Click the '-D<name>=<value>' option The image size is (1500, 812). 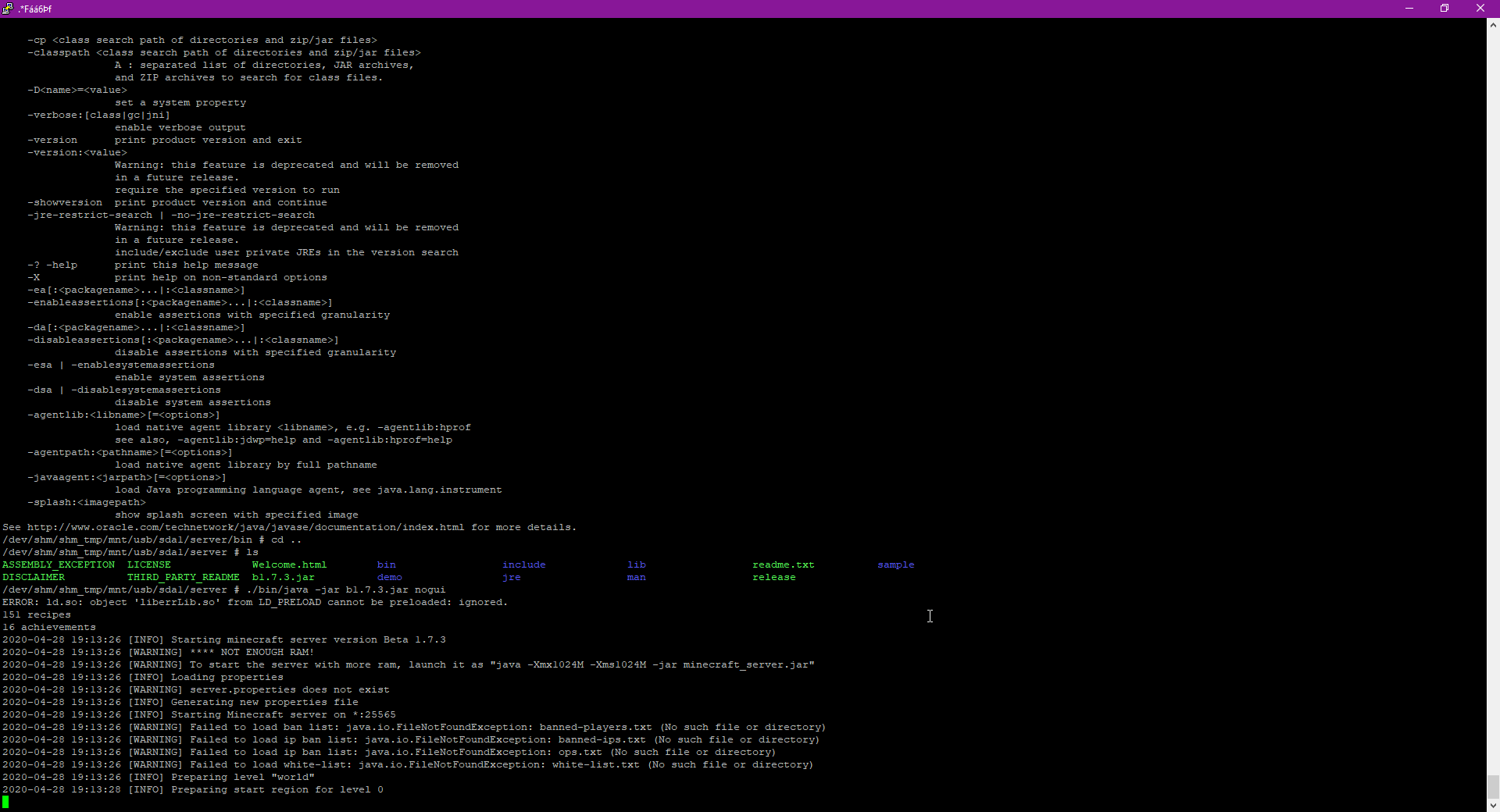click(77, 90)
